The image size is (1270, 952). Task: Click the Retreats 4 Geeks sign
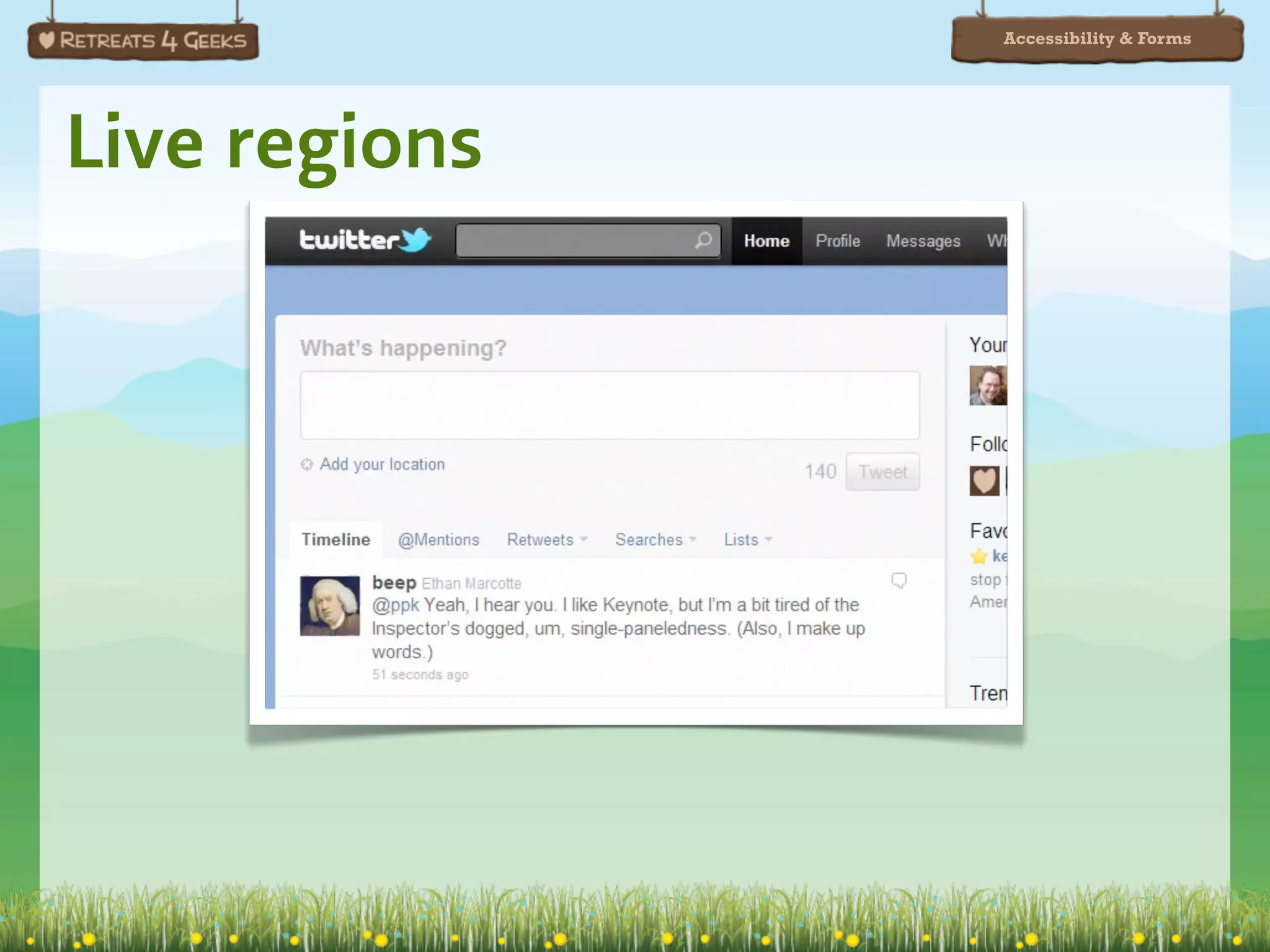click(143, 41)
